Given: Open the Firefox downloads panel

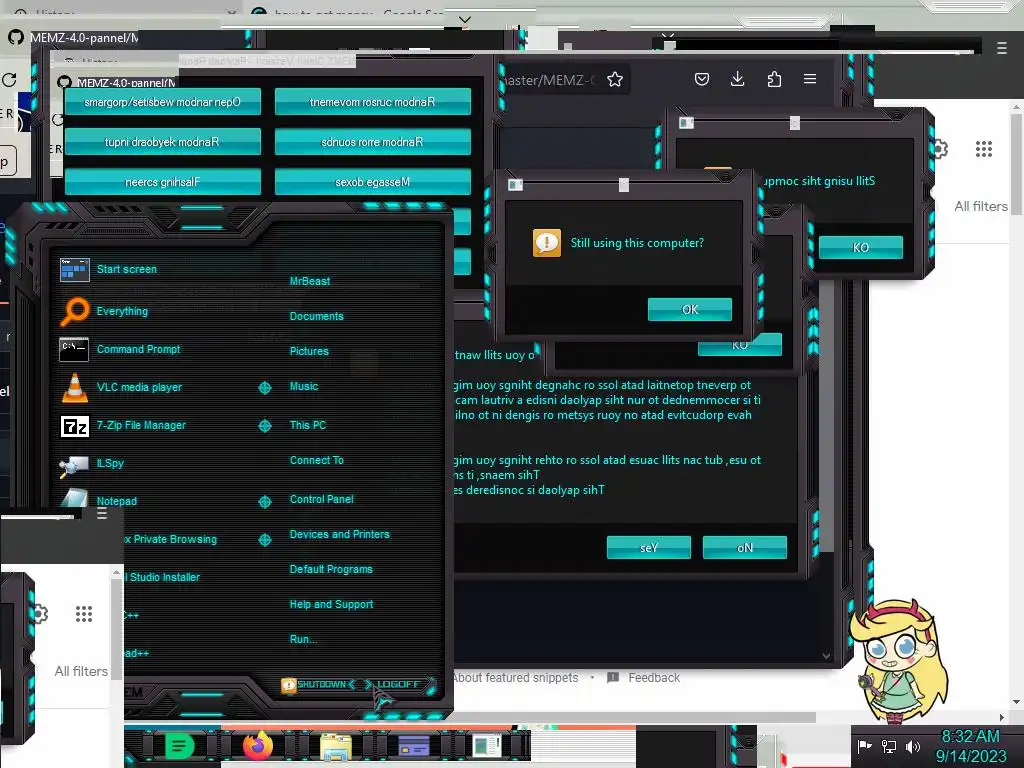Looking at the screenshot, I should (737, 80).
